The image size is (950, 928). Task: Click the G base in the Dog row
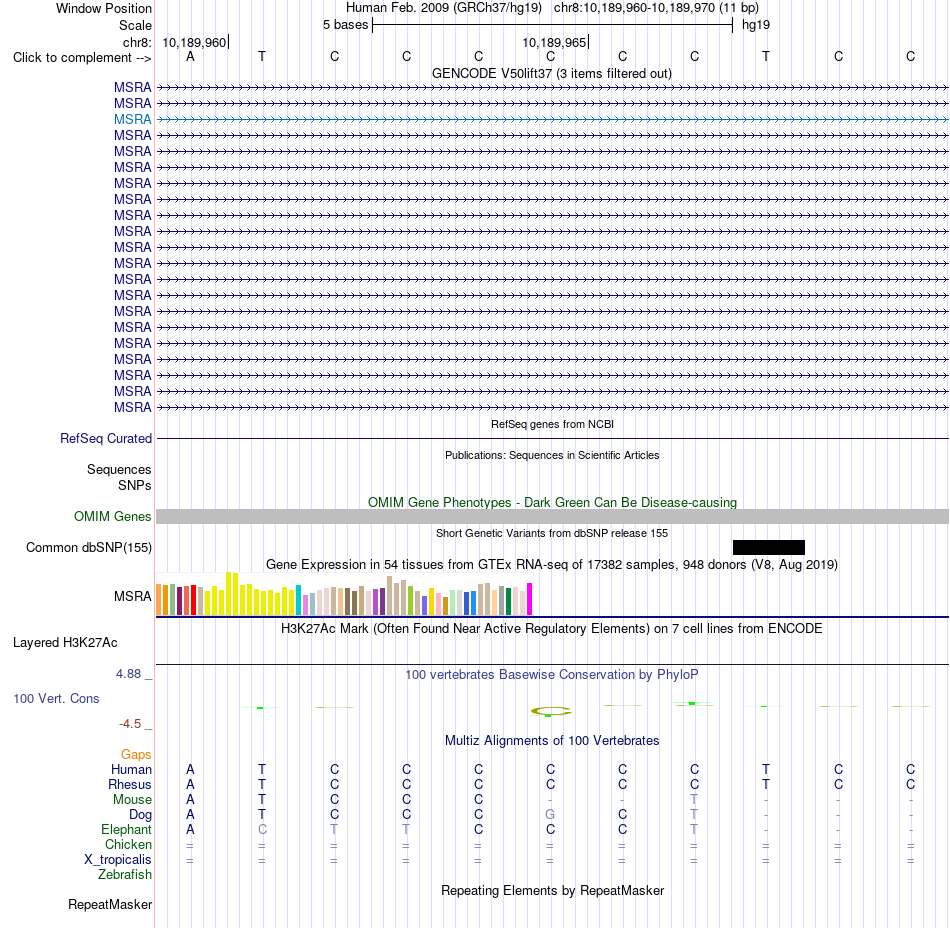tap(550, 815)
